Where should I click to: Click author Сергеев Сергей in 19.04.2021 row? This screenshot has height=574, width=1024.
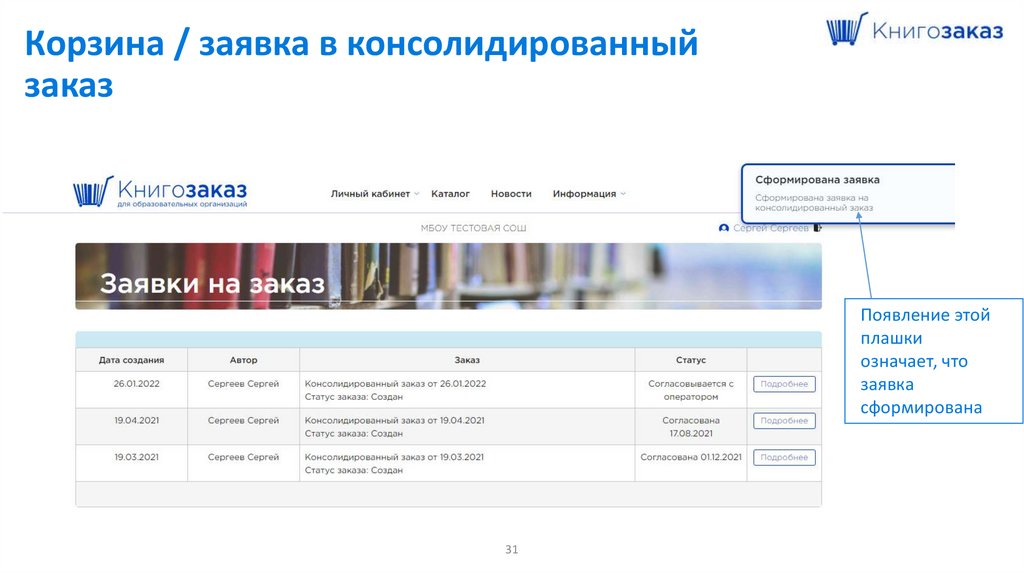pos(244,421)
